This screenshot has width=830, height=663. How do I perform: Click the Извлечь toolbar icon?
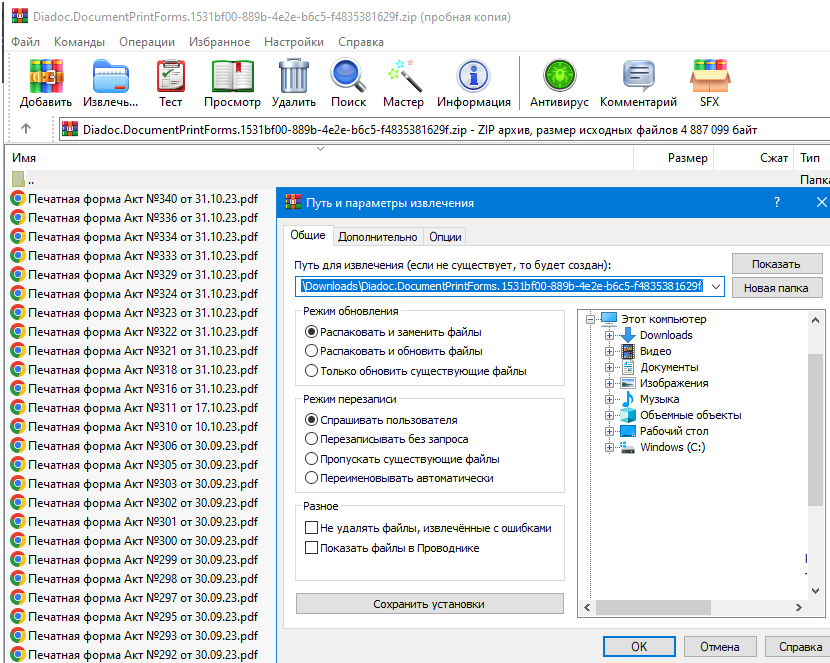(111, 77)
